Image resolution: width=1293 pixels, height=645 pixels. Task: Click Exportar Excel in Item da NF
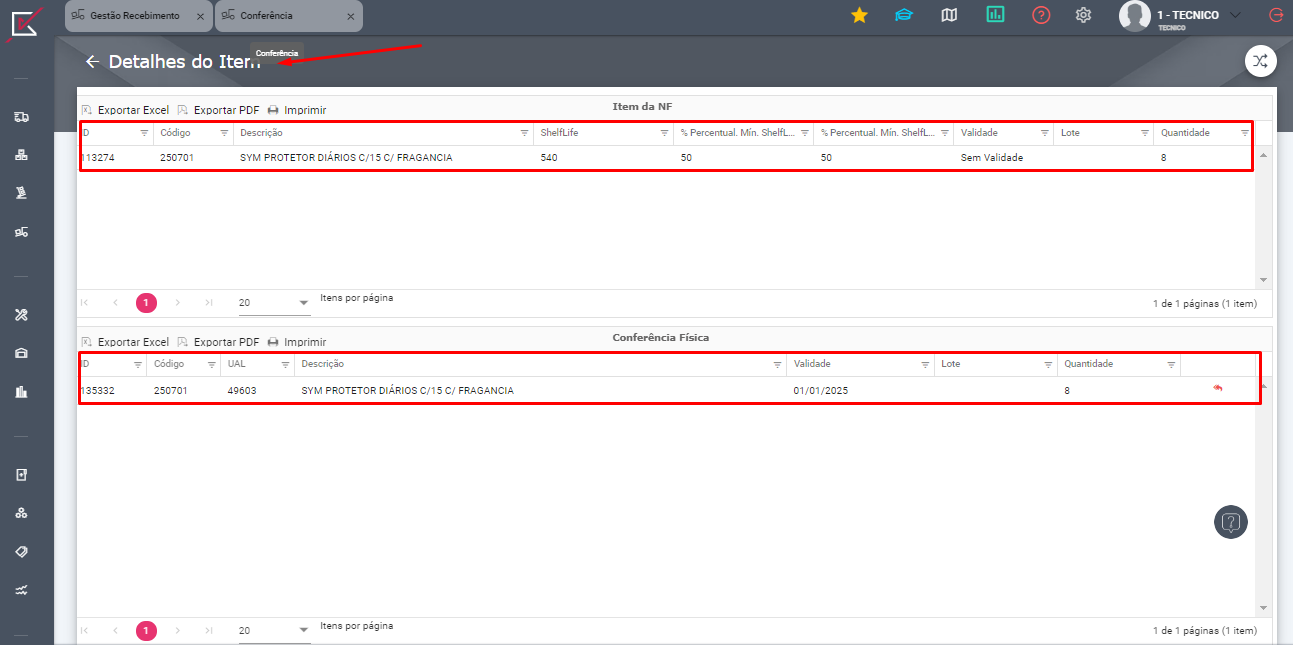coord(125,110)
